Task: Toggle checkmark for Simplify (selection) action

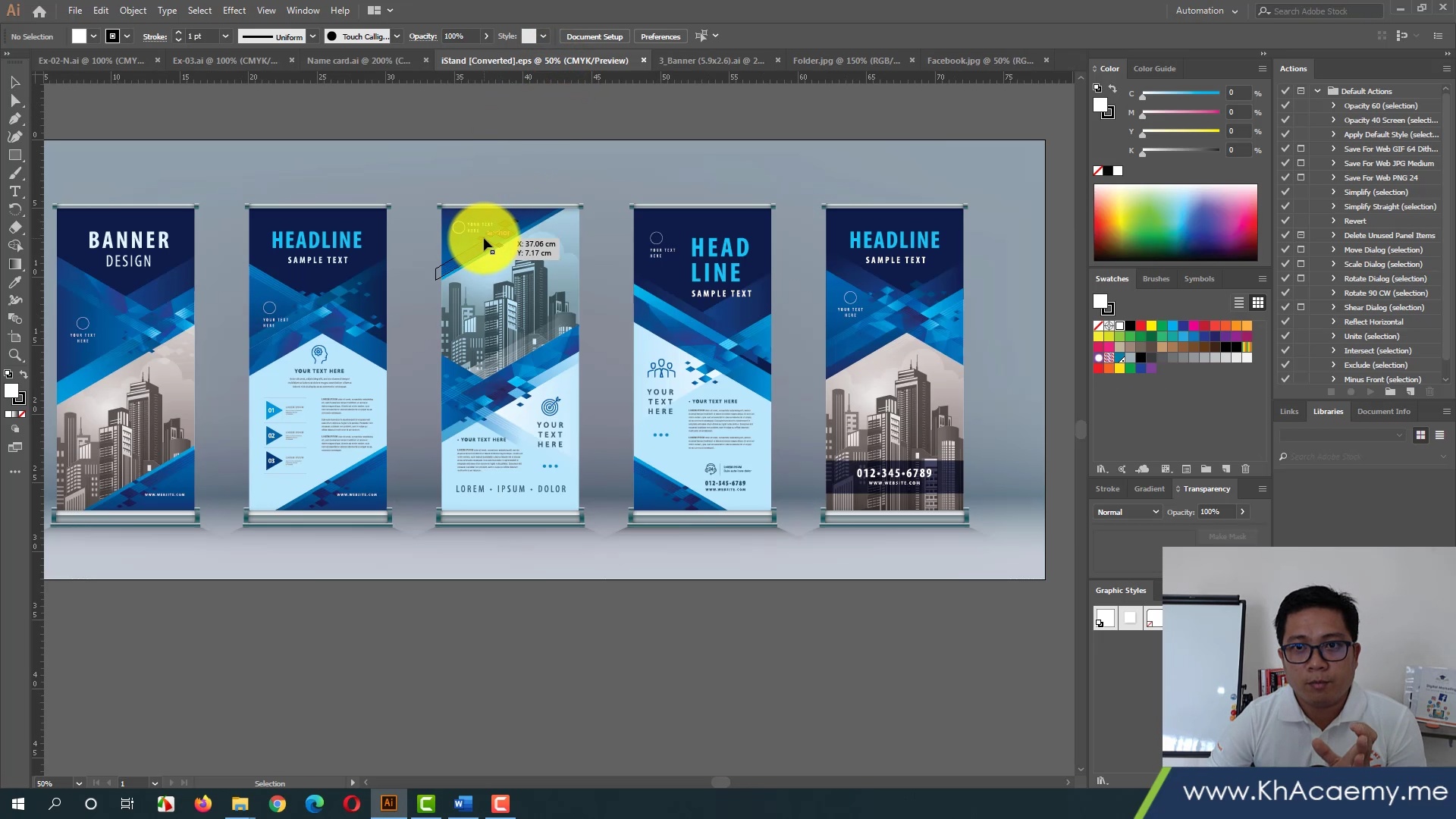Action: (1285, 192)
